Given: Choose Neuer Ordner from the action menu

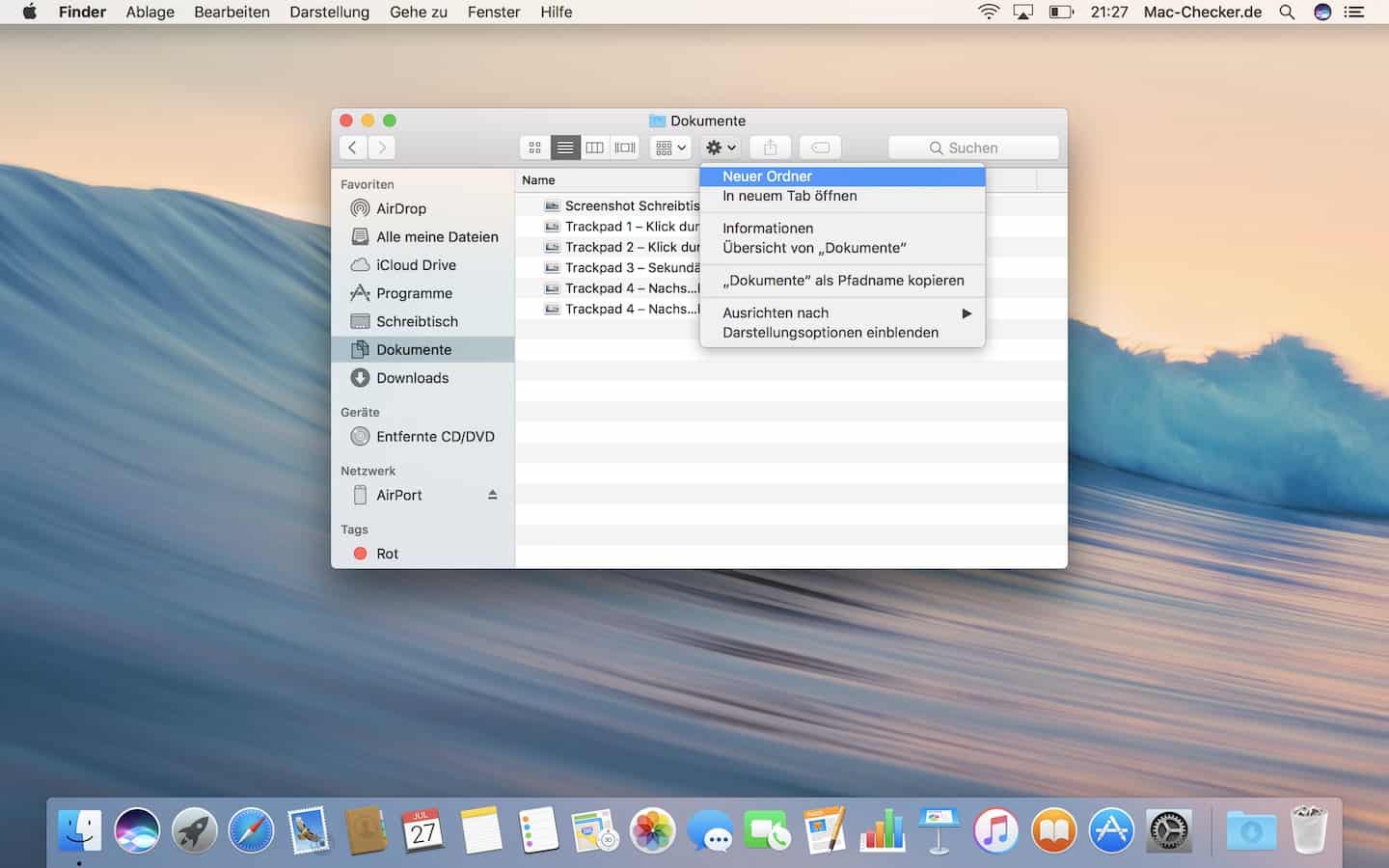Looking at the screenshot, I should pos(842,176).
